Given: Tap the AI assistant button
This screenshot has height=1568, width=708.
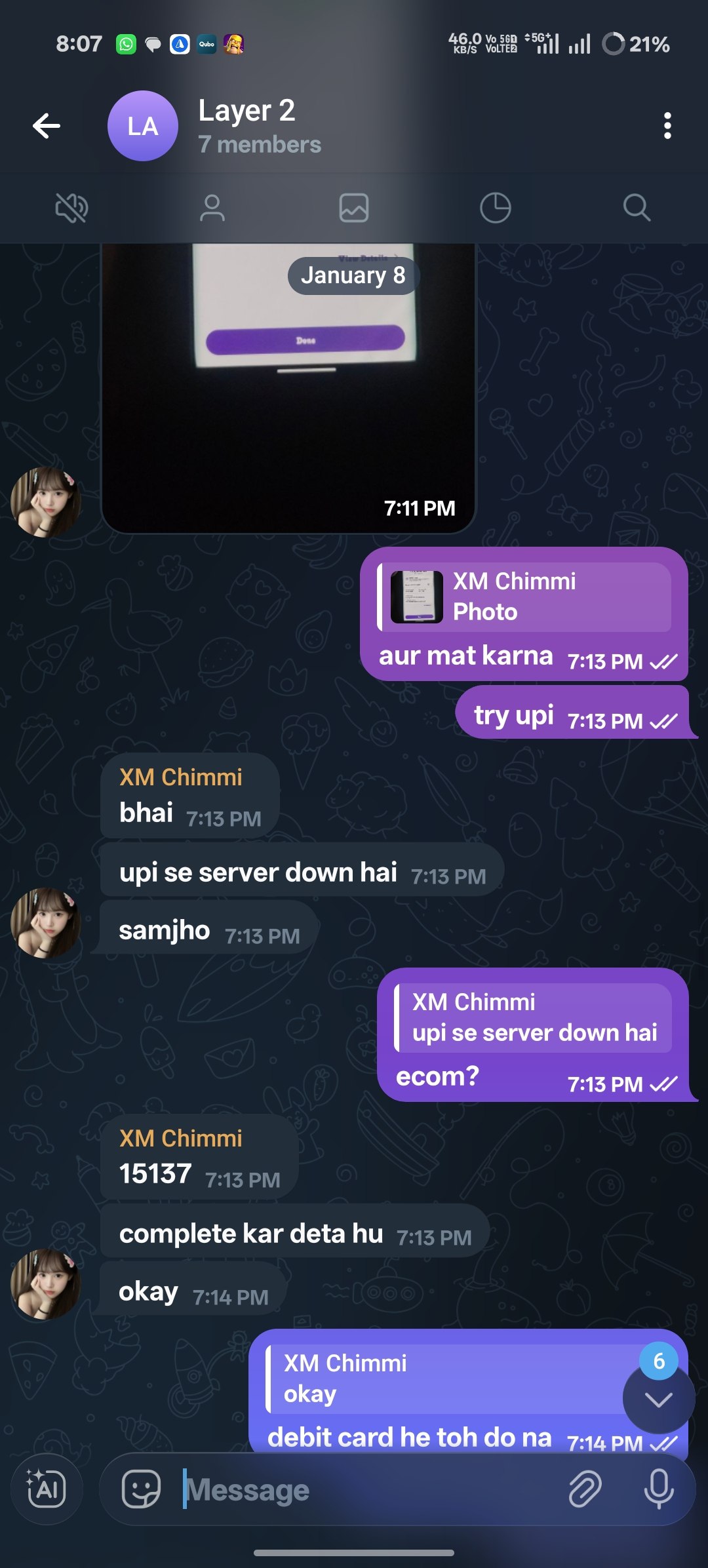Looking at the screenshot, I should click(47, 1489).
